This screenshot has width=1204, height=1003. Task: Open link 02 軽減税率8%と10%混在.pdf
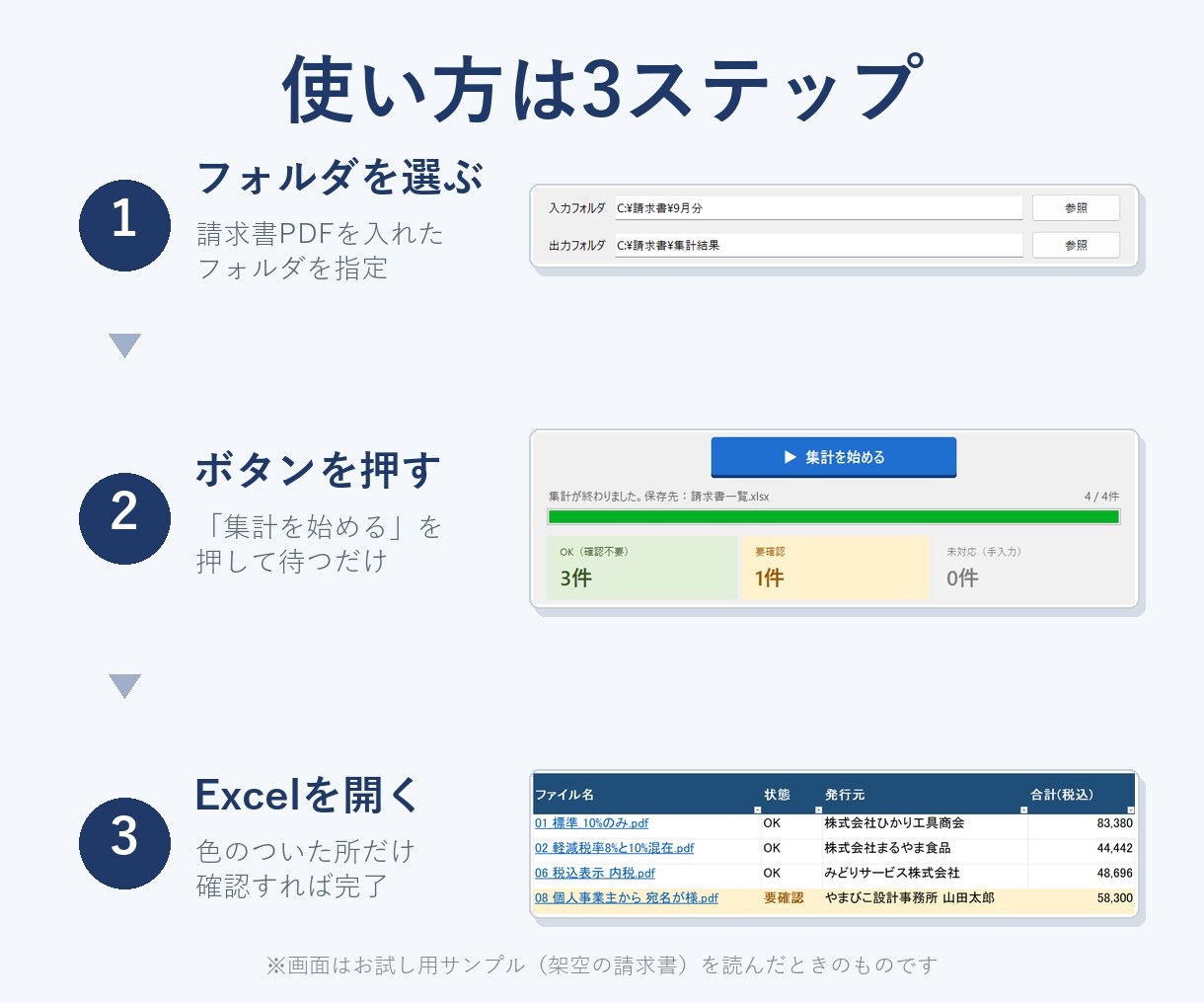614,848
